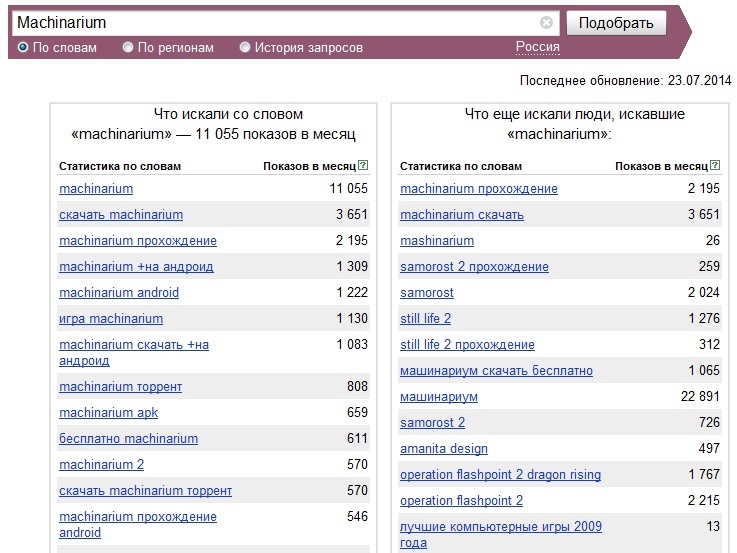Open the amanita design link
The image size is (737, 553).
(444, 449)
